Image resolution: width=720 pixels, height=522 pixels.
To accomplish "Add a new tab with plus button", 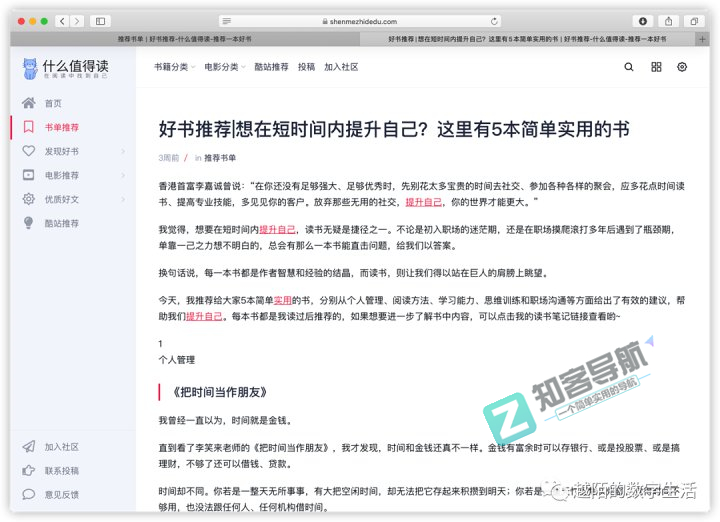I will pyautogui.click(x=702, y=39).
